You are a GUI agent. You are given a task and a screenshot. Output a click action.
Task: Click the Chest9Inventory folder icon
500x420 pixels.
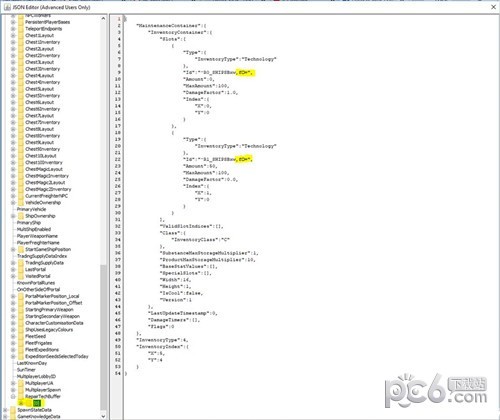pyautogui.click(x=21, y=149)
